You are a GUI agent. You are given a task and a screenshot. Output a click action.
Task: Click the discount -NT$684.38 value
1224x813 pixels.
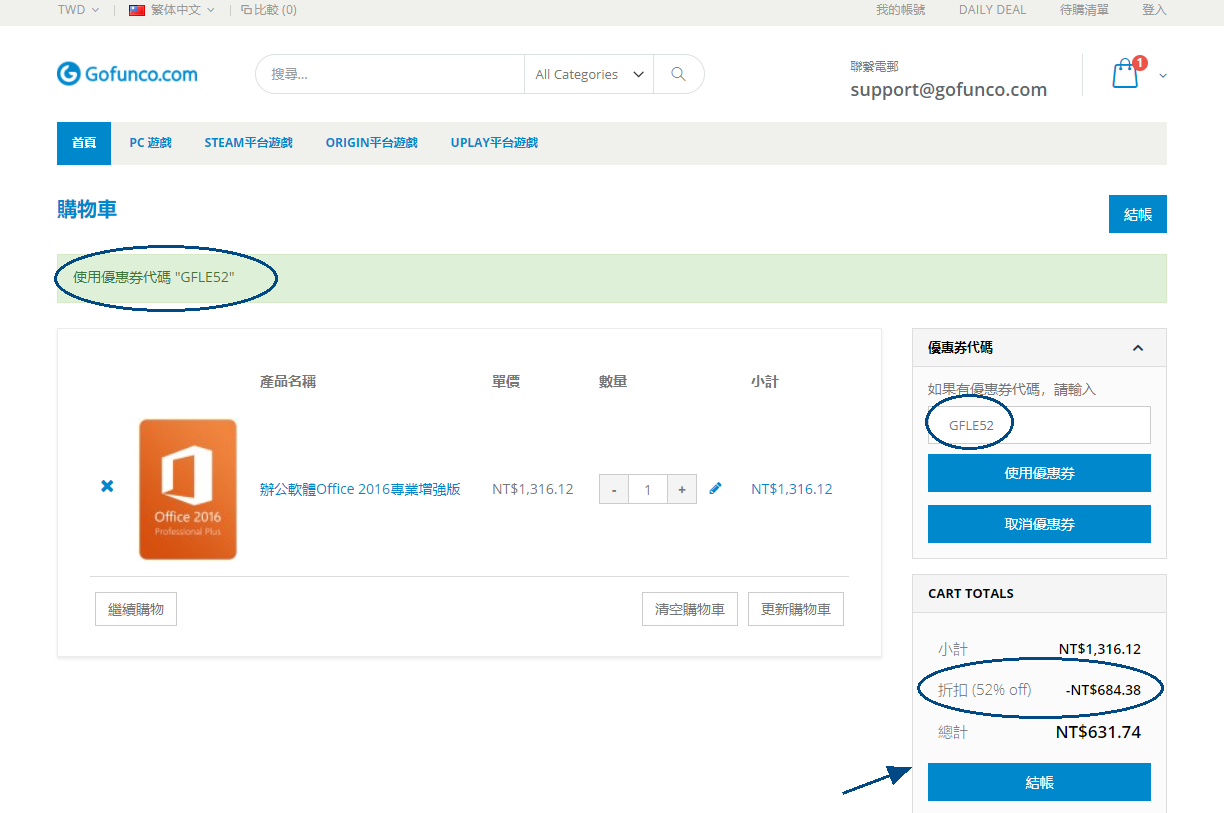pyautogui.click(x=1103, y=690)
